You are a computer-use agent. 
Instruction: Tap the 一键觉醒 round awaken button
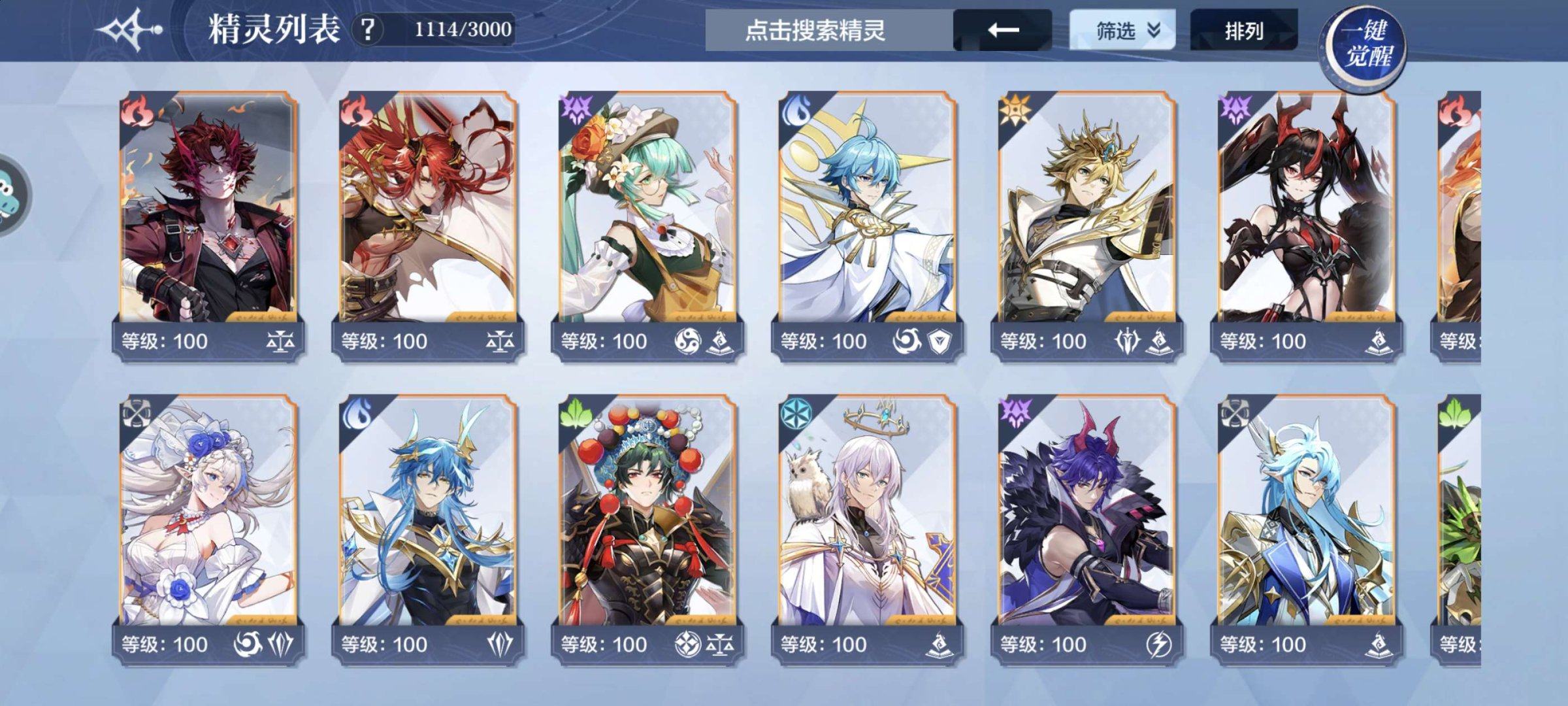(1363, 46)
